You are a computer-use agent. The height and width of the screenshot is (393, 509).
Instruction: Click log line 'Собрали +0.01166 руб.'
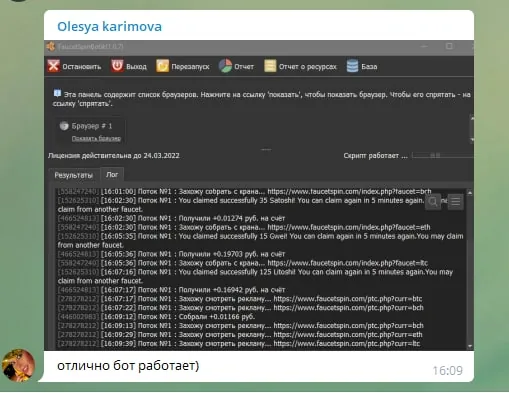click(156, 317)
